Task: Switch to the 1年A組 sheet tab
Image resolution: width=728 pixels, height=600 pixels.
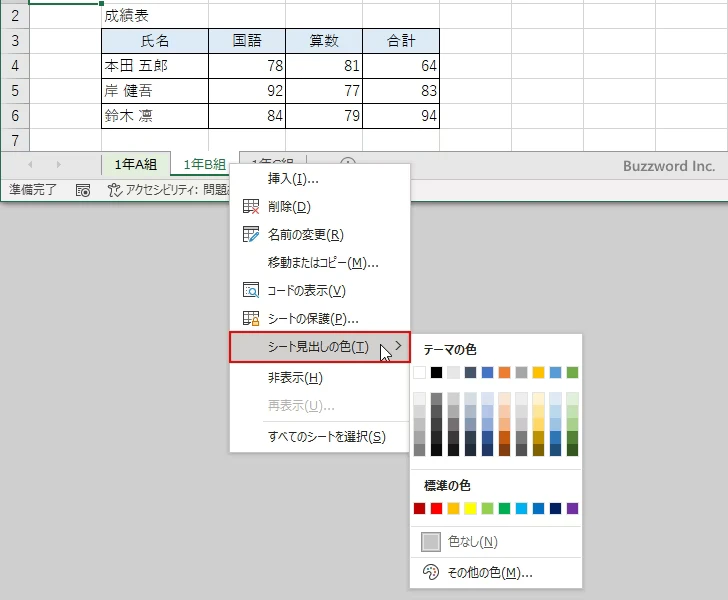Action: tap(136, 164)
